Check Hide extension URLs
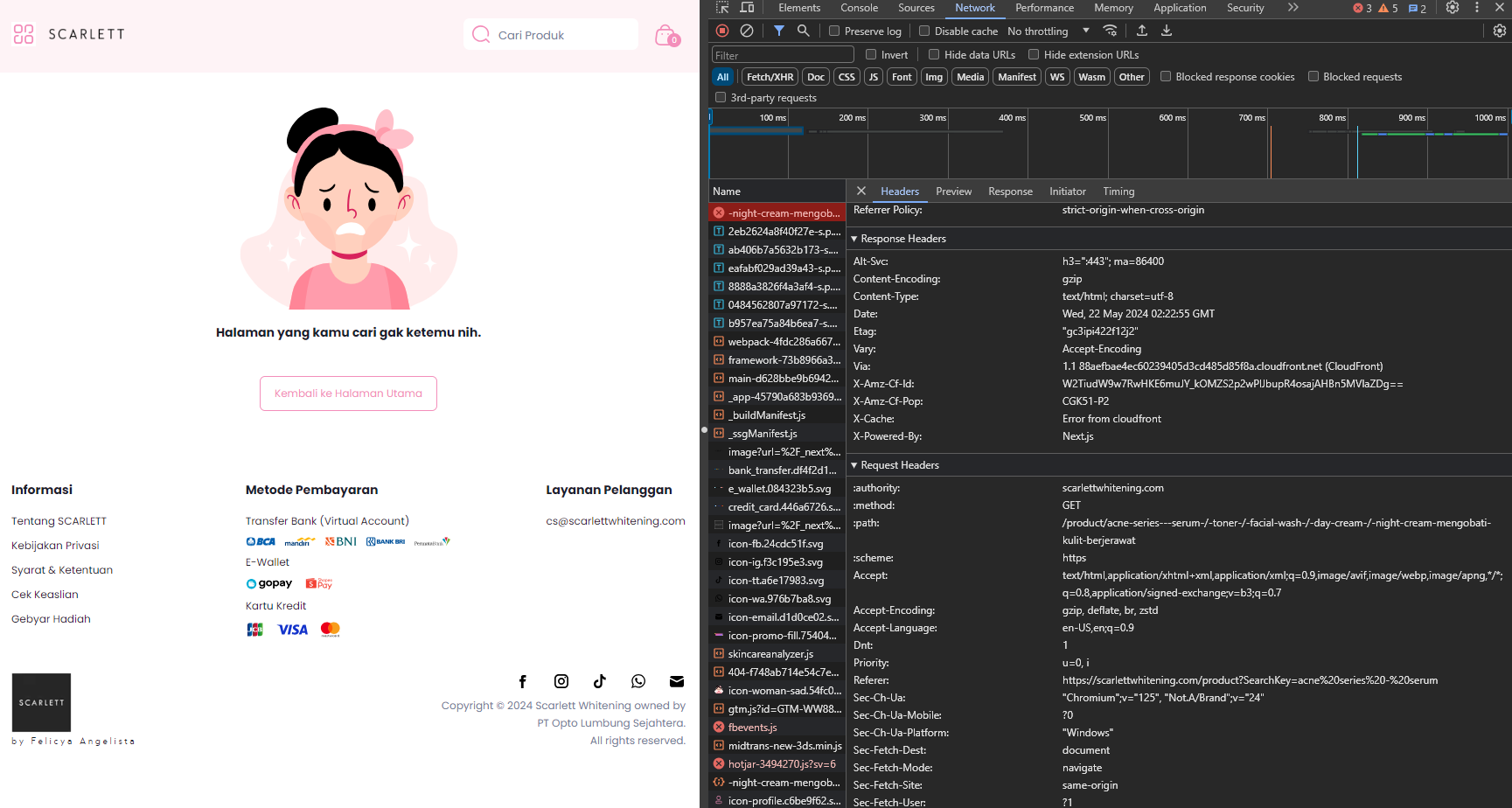 coord(1034,54)
